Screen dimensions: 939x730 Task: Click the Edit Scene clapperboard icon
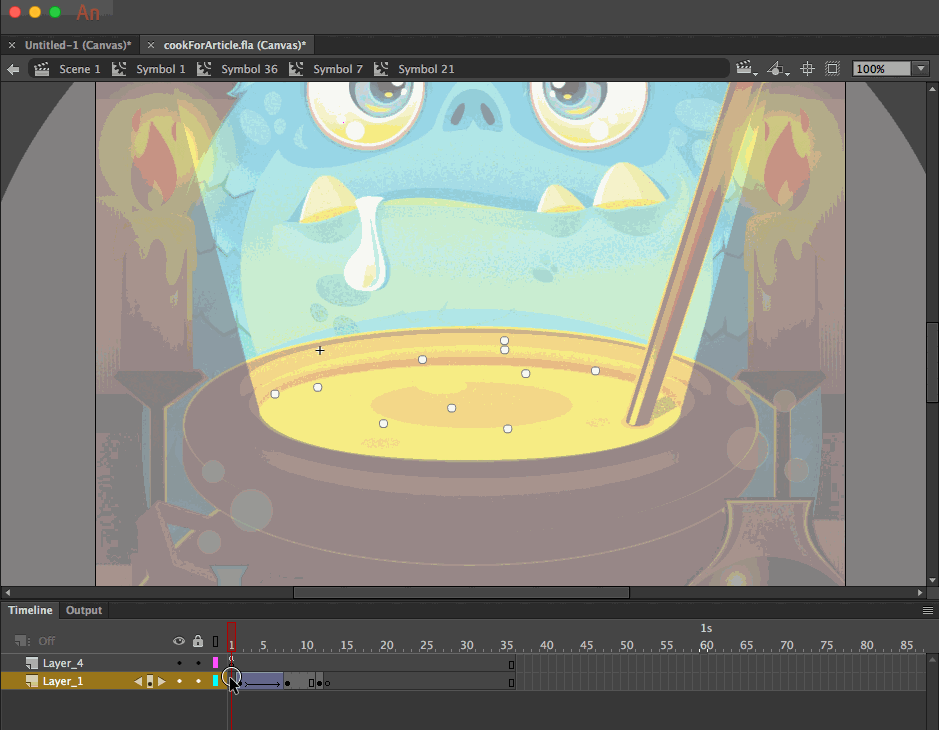(745, 66)
